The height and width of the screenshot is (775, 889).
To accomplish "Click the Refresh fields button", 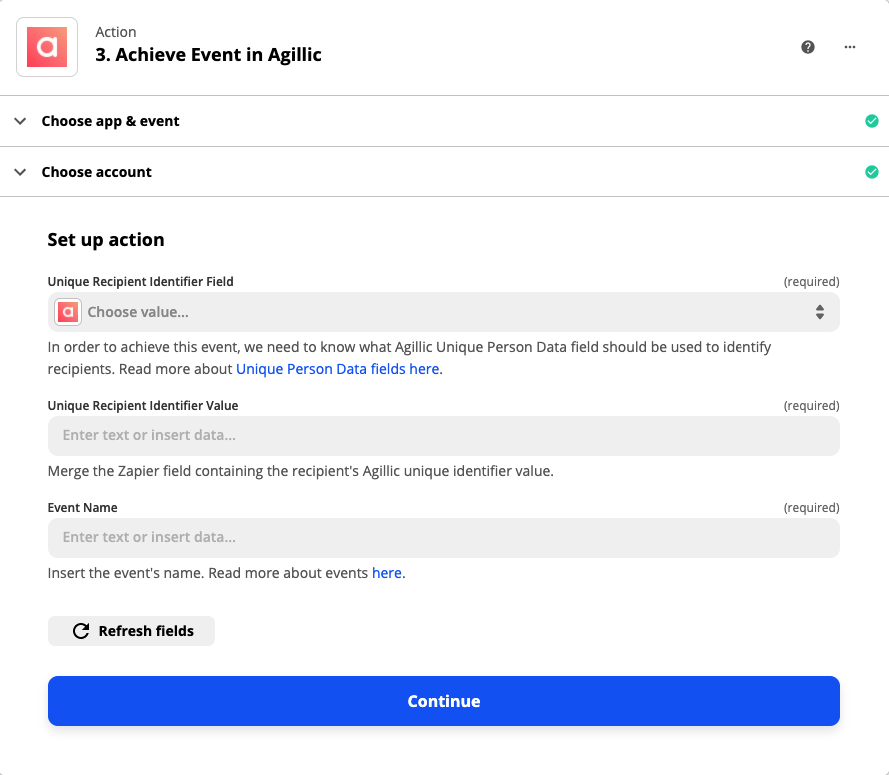I will point(132,631).
